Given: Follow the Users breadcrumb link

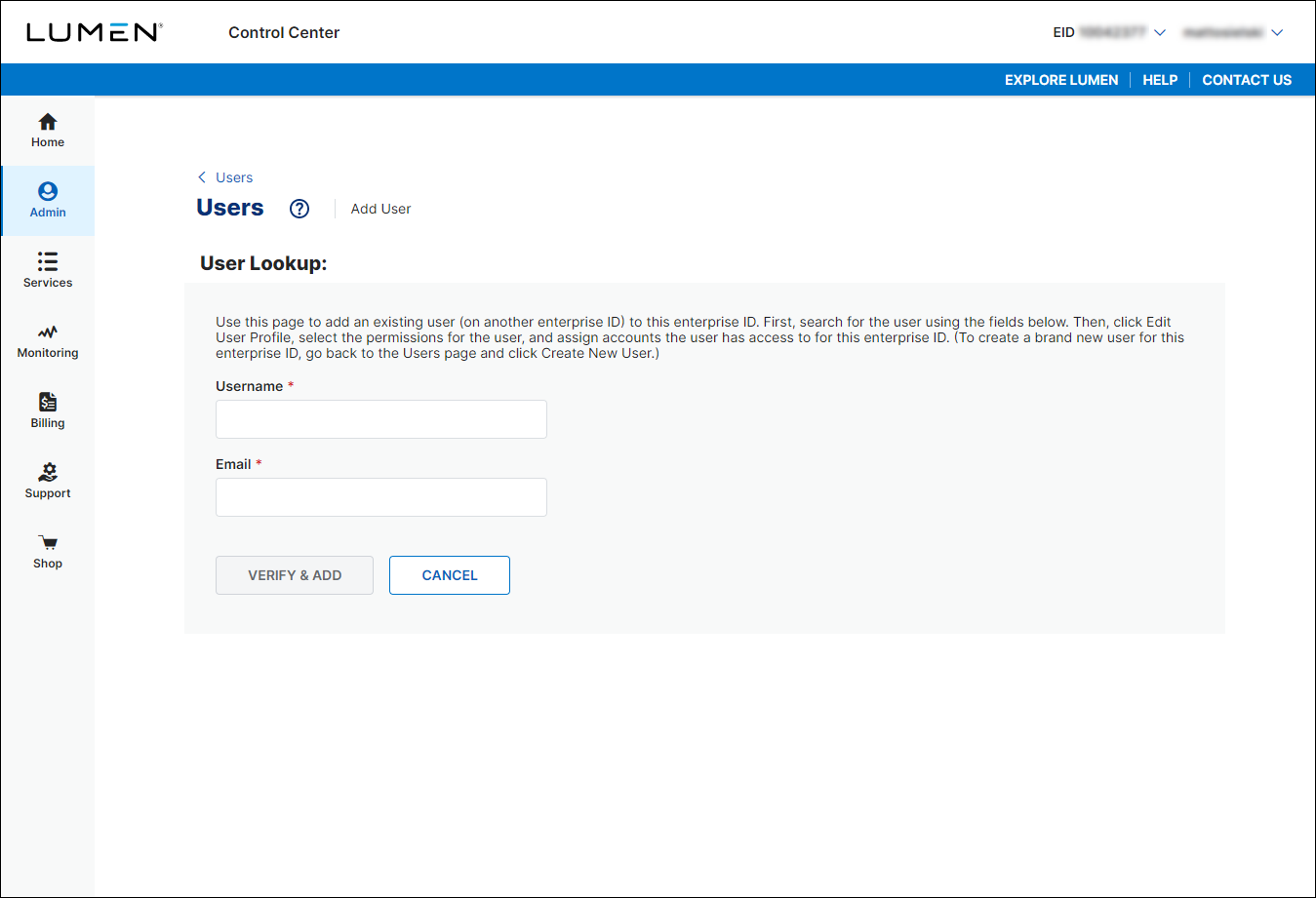Looking at the screenshot, I should [x=234, y=177].
